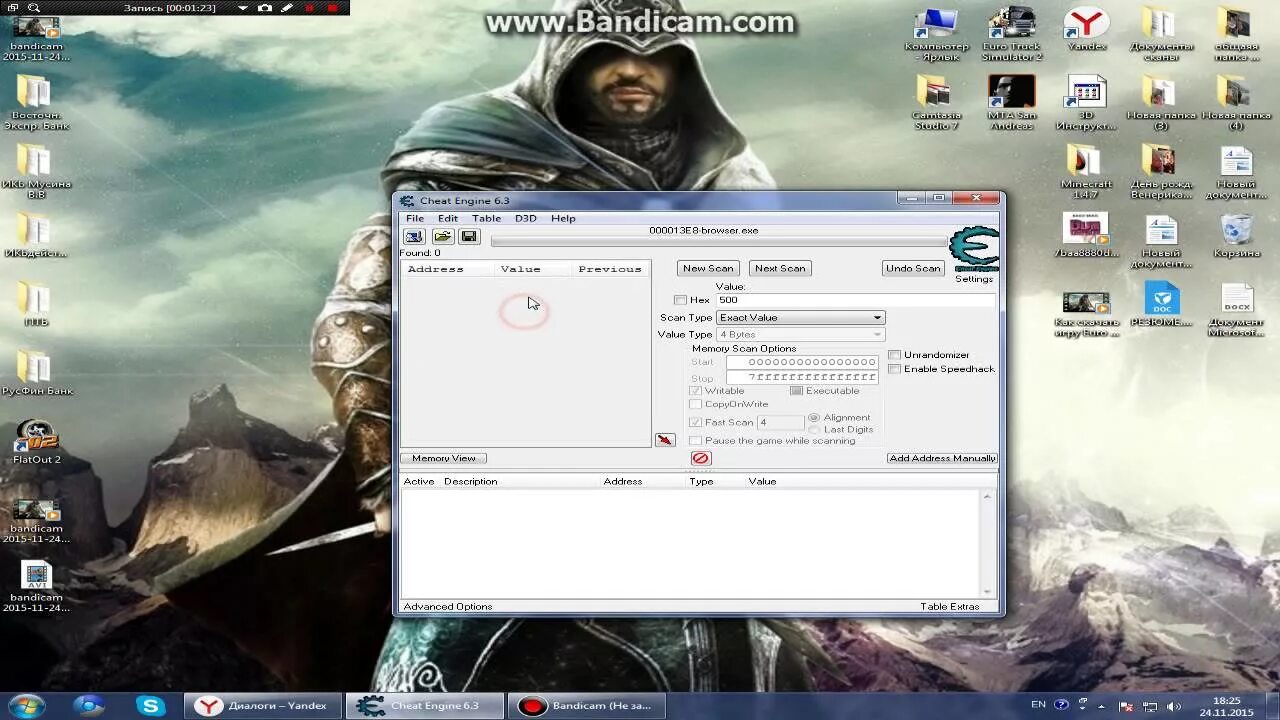Click the address table vertical scrollbar
Image resolution: width=1280 pixels, height=720 pixels.
988,544
